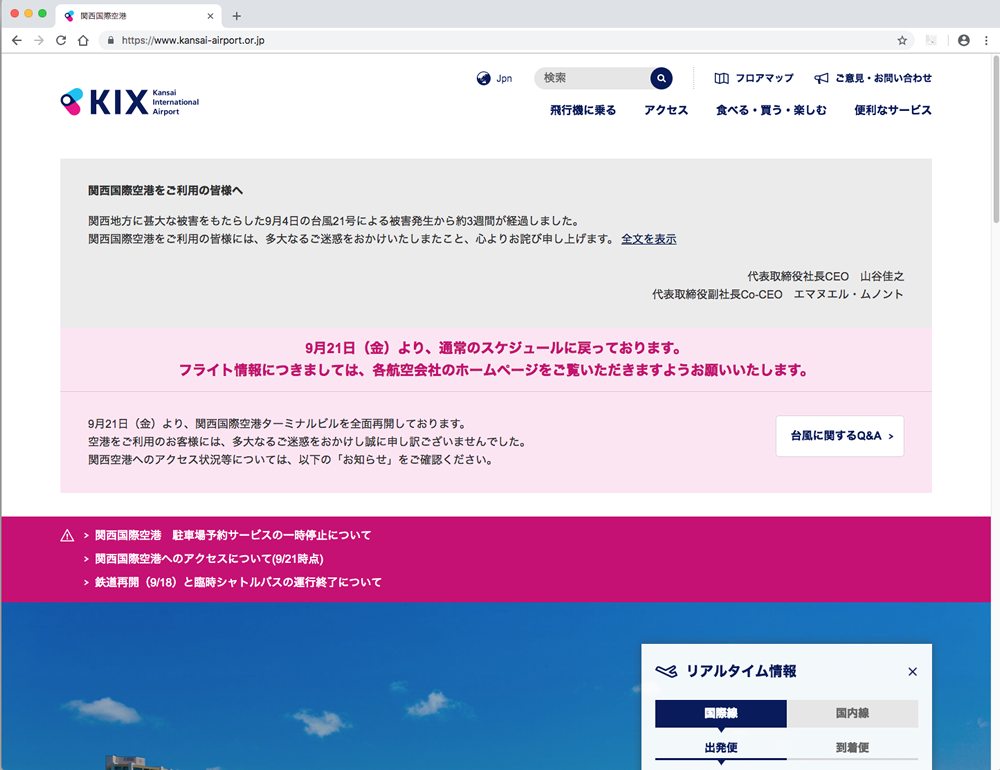Click the page vertical scrollbar

pyautogui.click(x=996, y=139)
